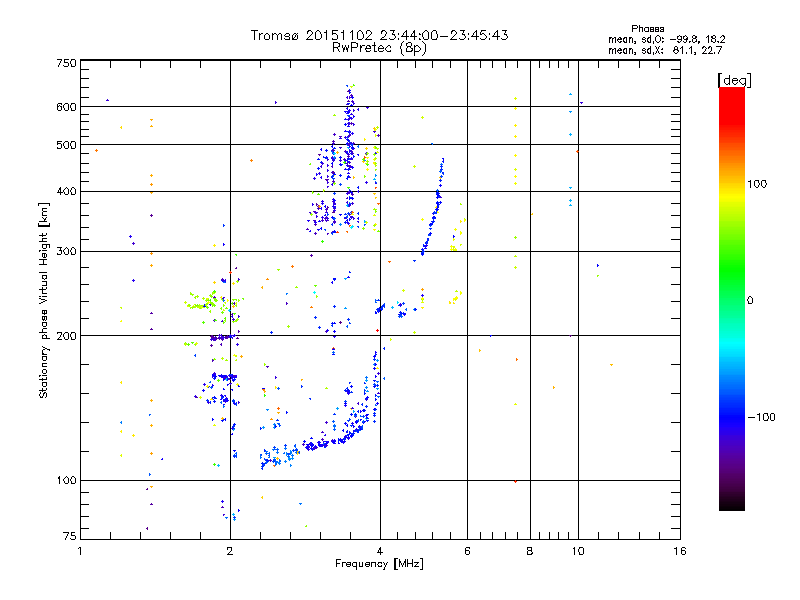Click the y-axis tick label '300'

[67, 252]
